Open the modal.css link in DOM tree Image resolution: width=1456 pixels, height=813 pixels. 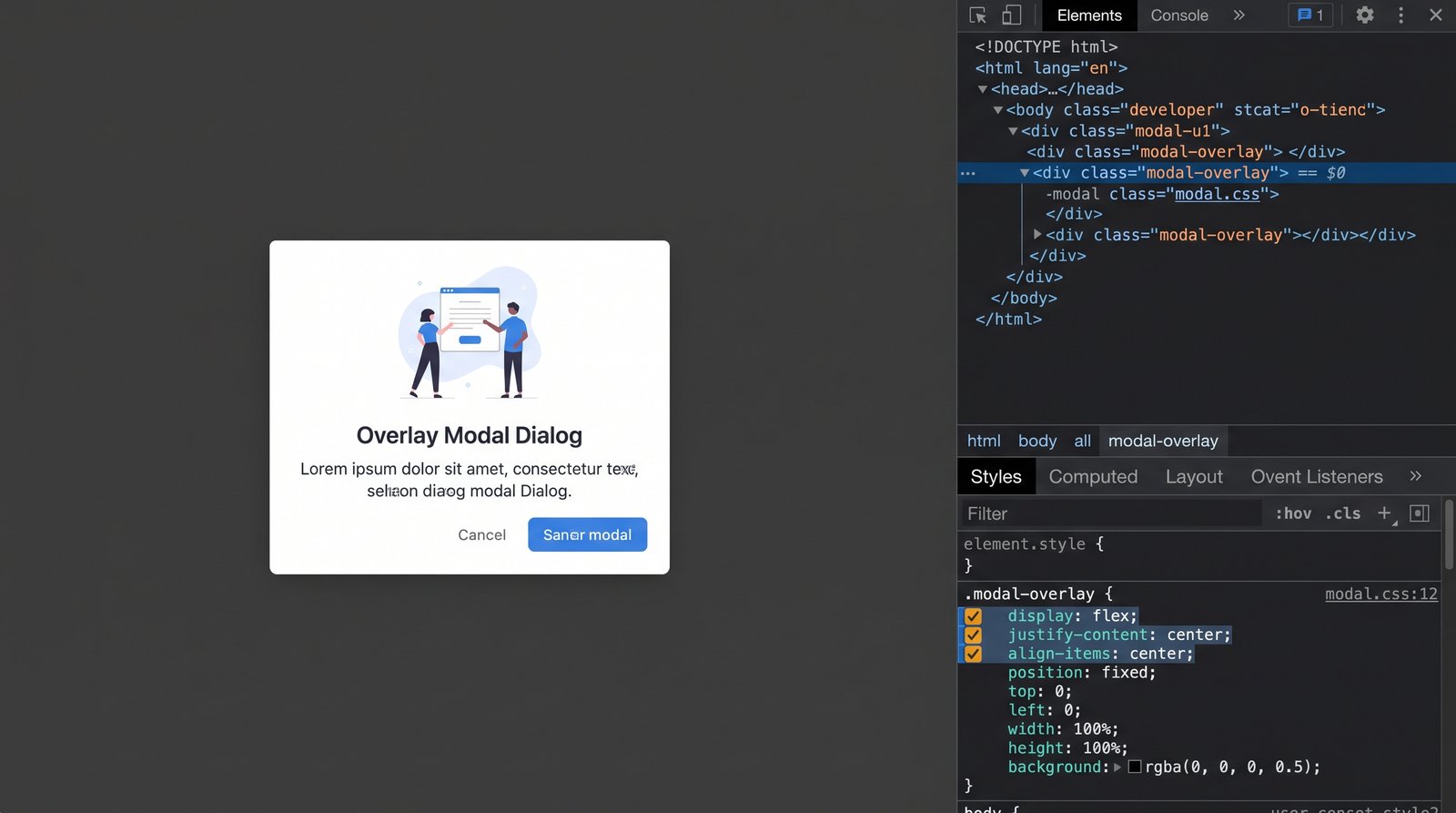click(1218, 194)
